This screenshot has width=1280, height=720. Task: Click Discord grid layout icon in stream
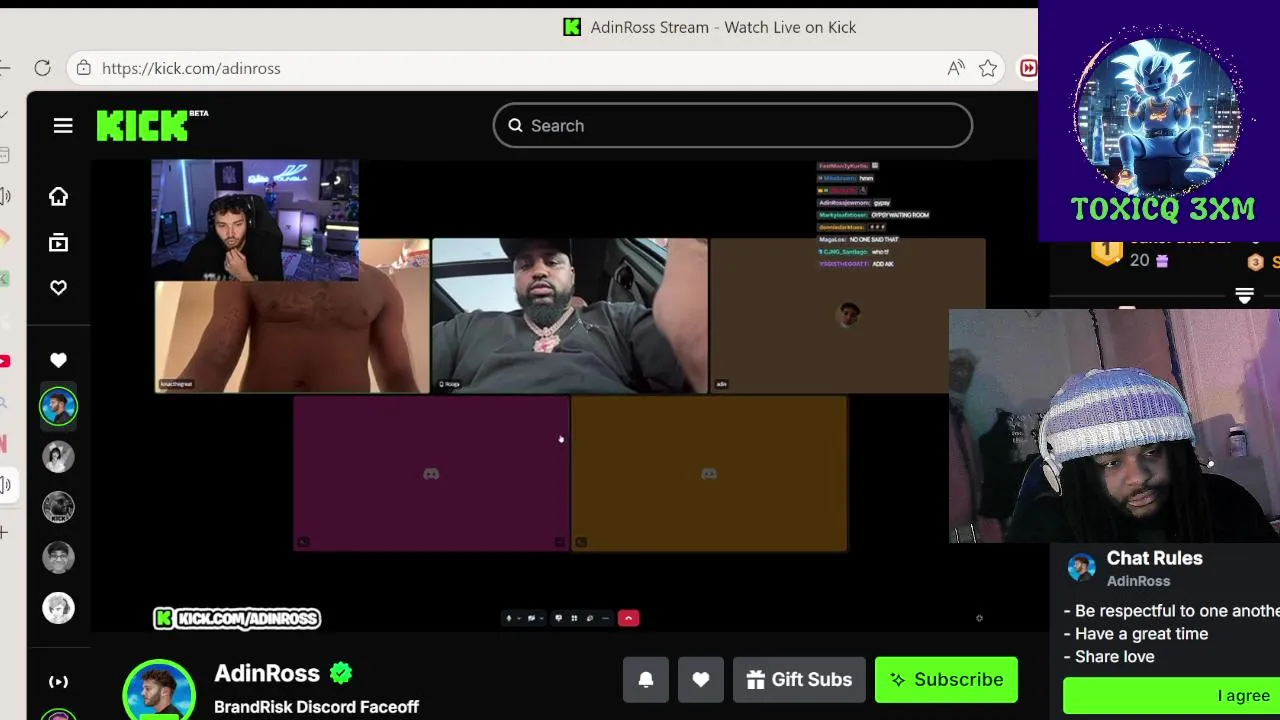pos(574,618)
